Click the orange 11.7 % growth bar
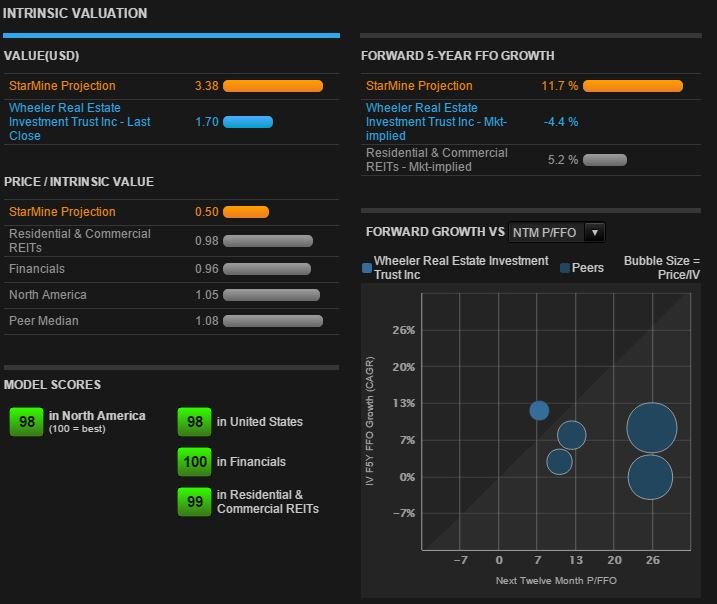The image size is (717, 604). (x=633, y=86)
